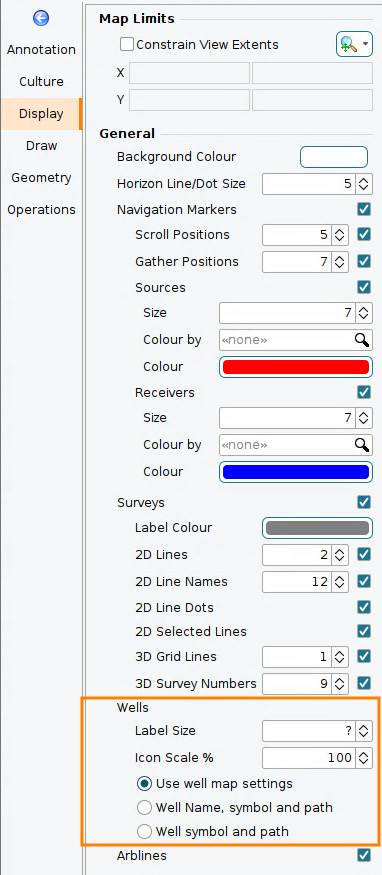
Task: Click the Horizon Line/Dot Size value field
Action: click(309, 184)
